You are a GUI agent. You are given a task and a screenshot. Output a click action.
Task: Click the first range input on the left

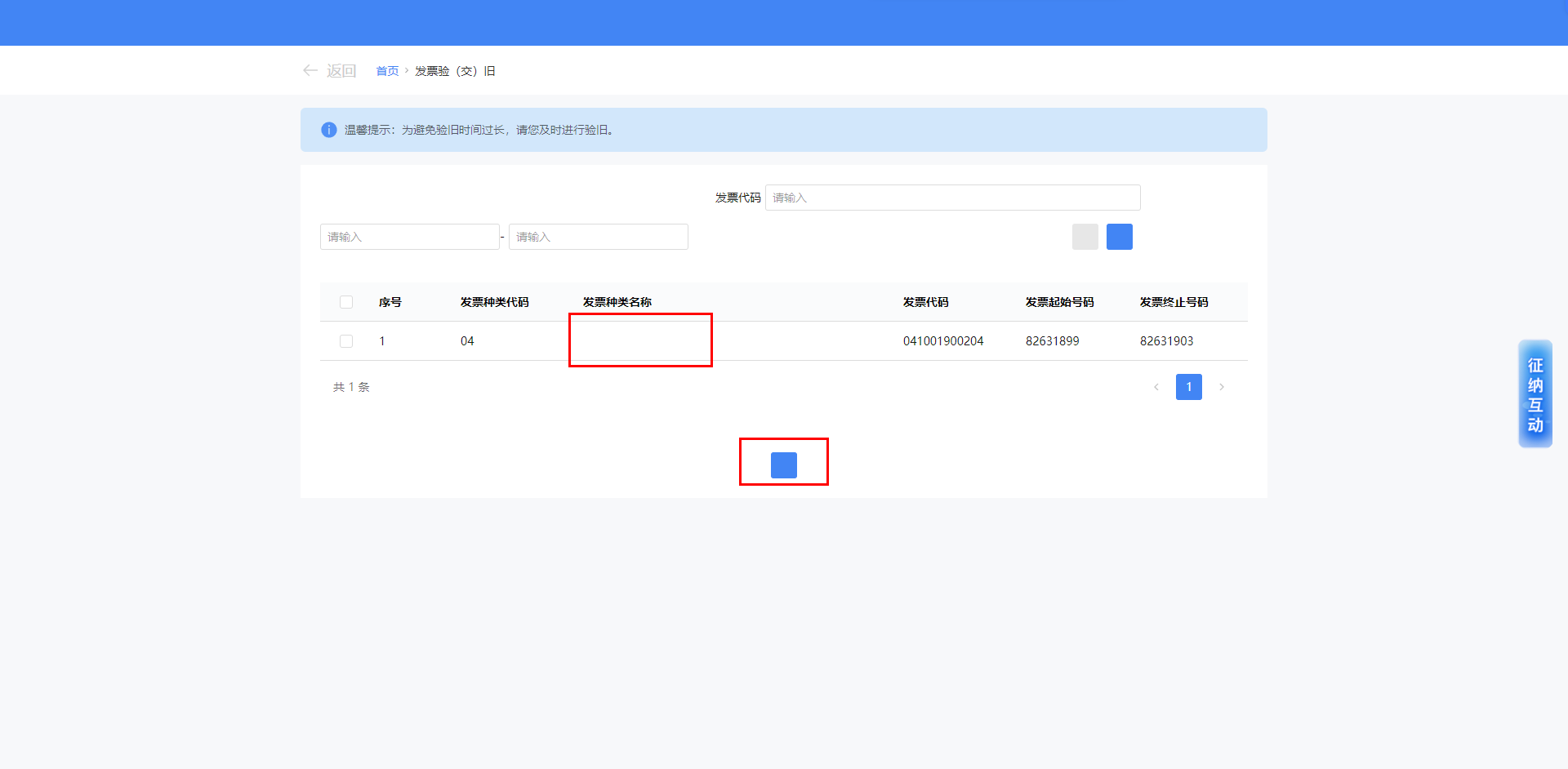point(409,237)
